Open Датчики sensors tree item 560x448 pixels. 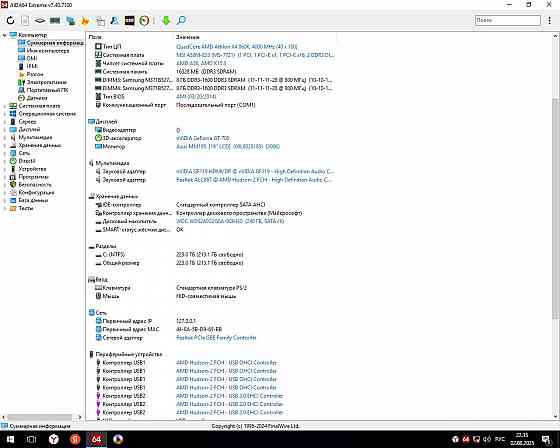pos(37,98)
